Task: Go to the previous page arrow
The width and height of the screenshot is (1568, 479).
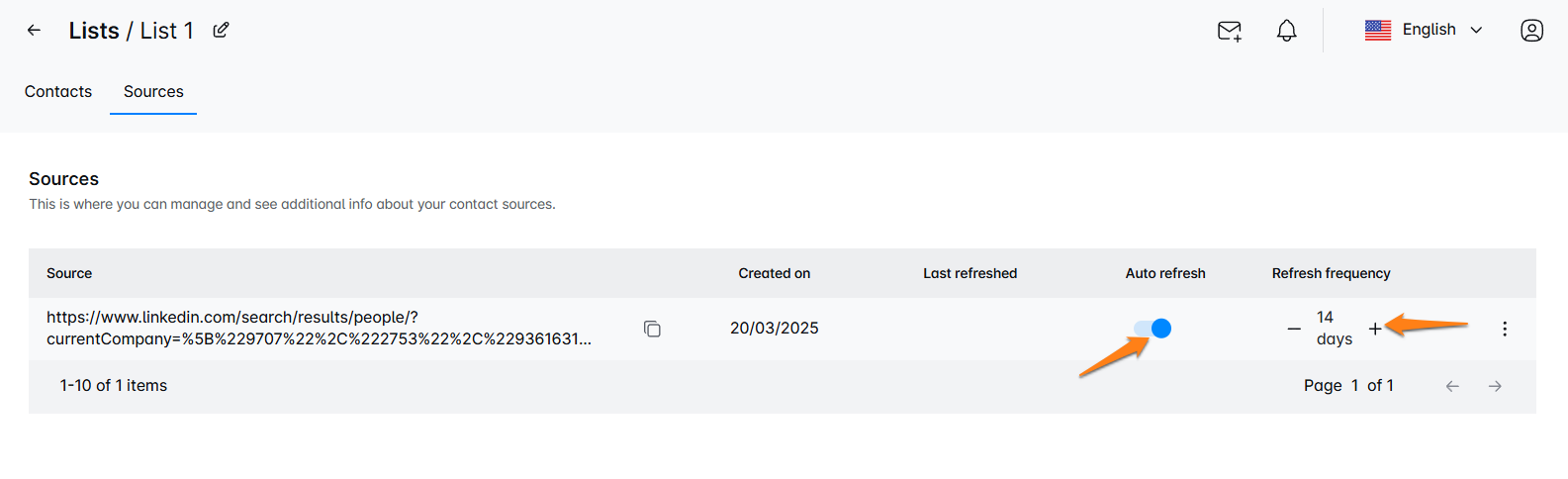Action: tap(1452, 386)
